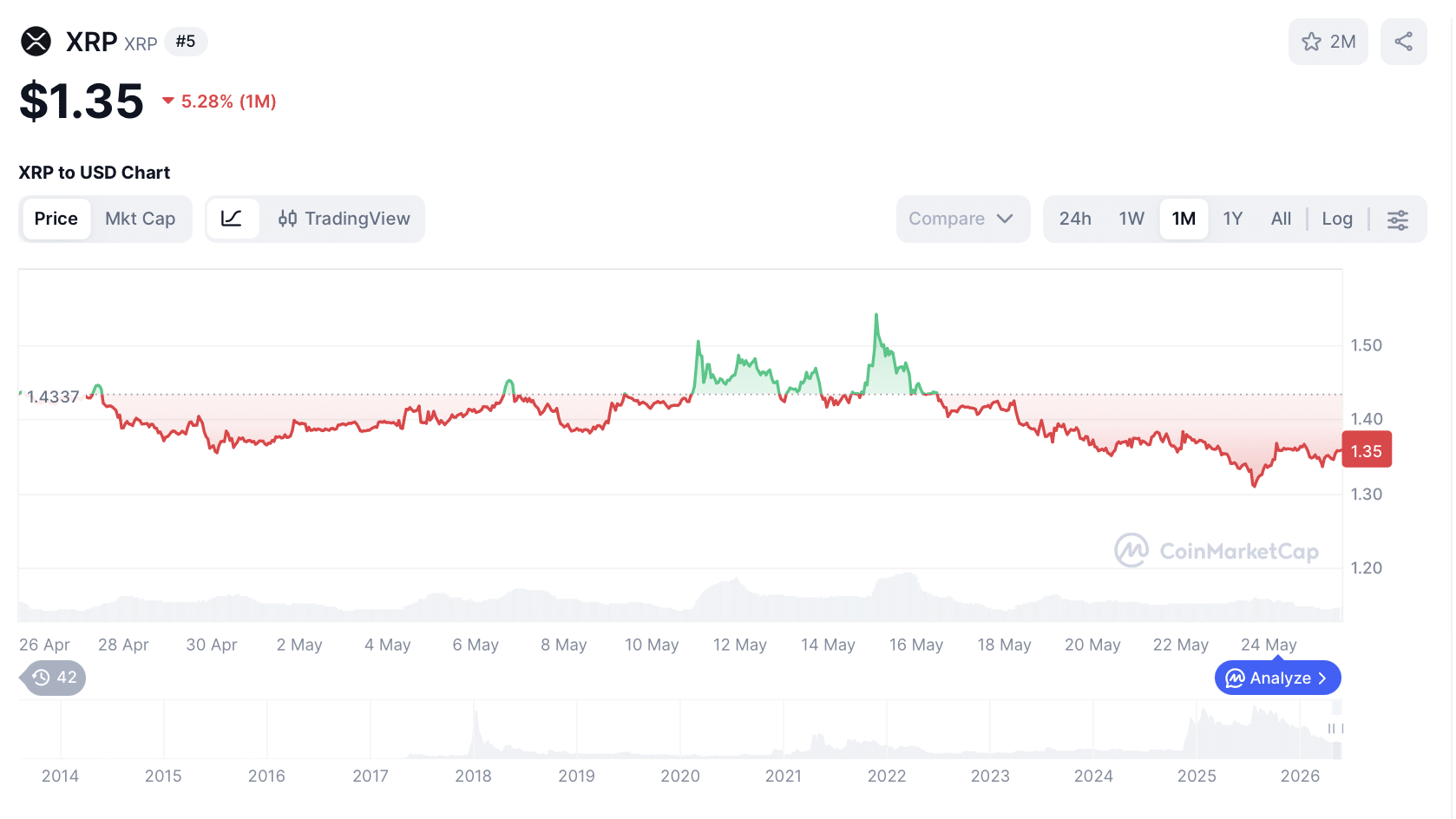The width and height of the screenshot is (1456, 819).
Task: Click the 1.40 price axis label
Action: (1367, 419)
